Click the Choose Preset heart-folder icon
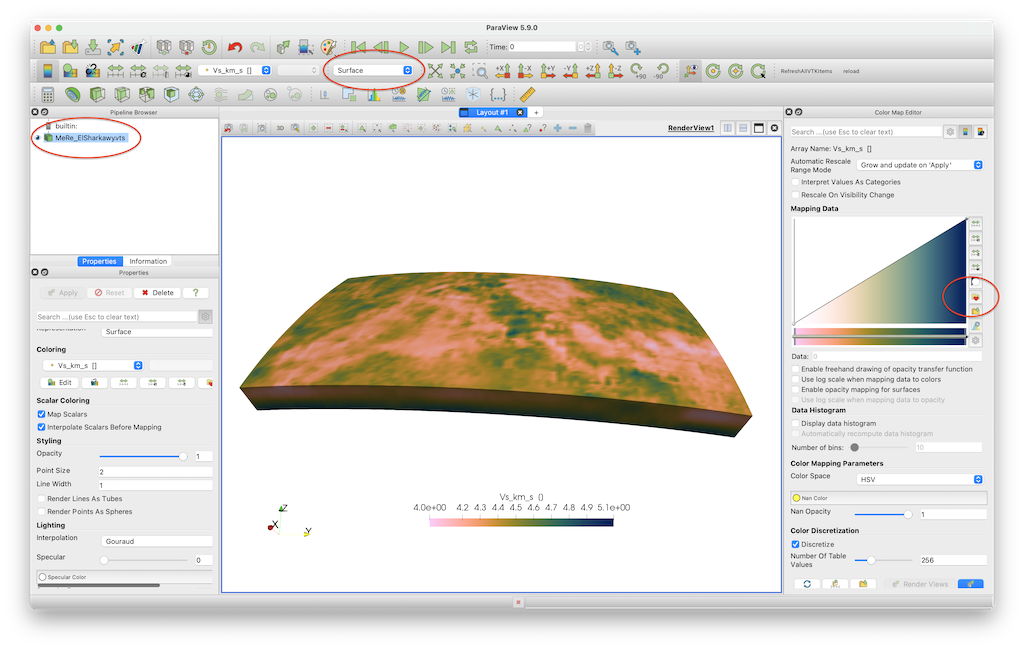This screenshot has width=1024, height=649. [x=975, y=296]
